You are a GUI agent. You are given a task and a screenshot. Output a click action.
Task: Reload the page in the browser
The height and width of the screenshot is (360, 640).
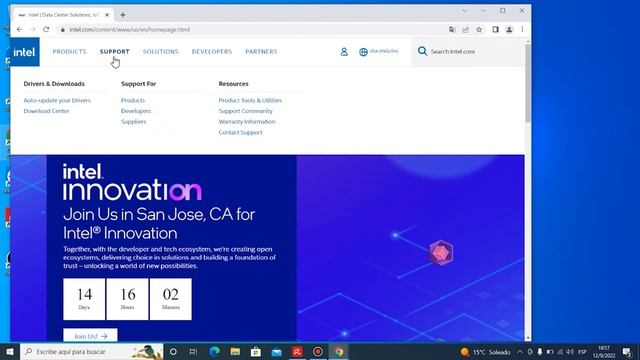[46, 29]
